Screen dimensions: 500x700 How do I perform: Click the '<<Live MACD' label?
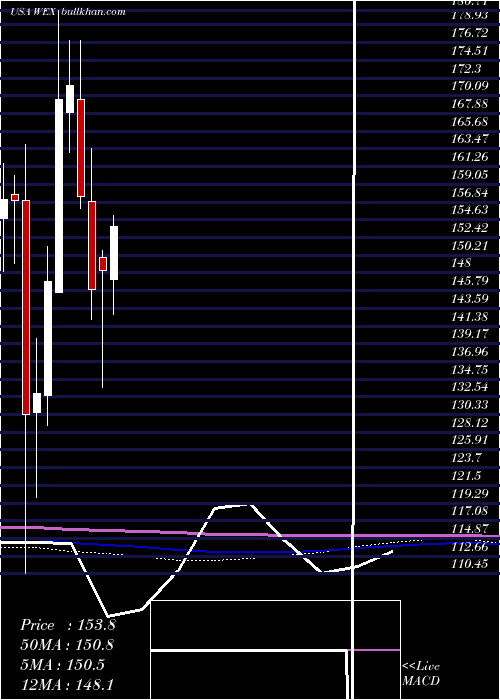click(x=421, y=673)
